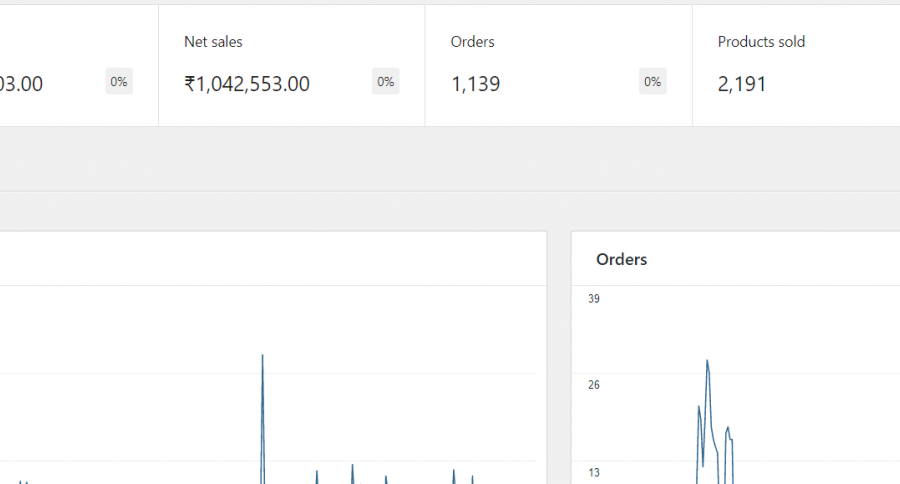Click the 0% badge in Net sales card
This screenshot has height=484, width=900.
point(385,82)
